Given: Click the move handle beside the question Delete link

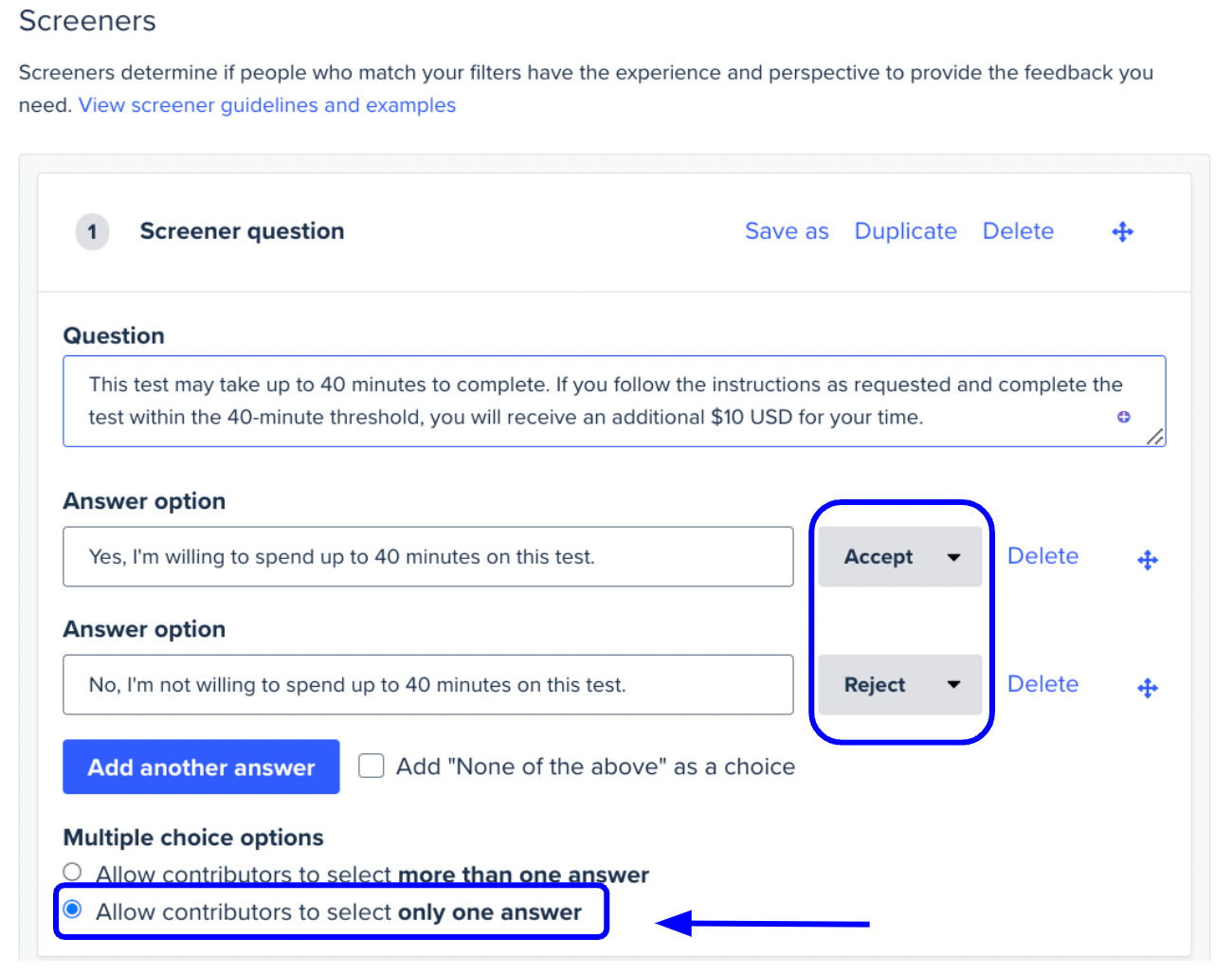Looking at the screenshot, I should [x=1122, y=231].
